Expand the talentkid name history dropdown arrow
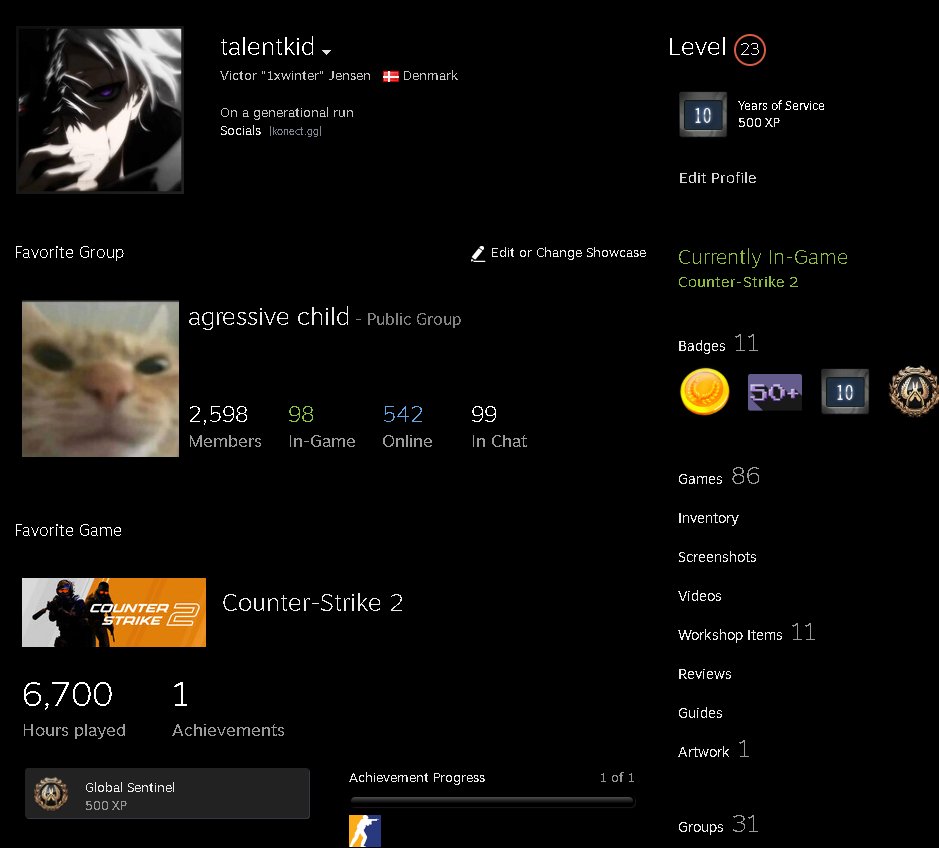 coord(326,52)
